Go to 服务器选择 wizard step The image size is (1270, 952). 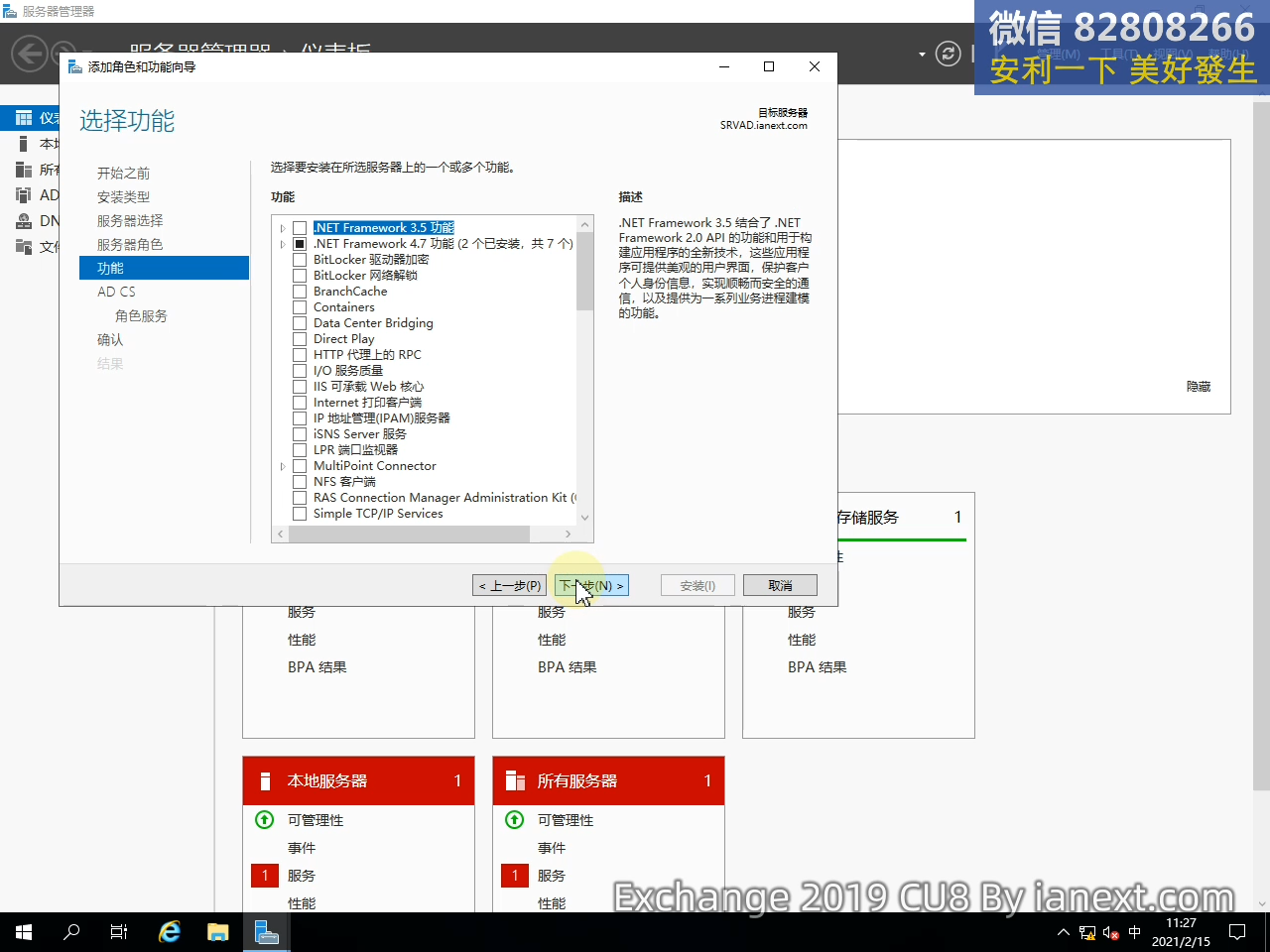(x=130, y=220)
